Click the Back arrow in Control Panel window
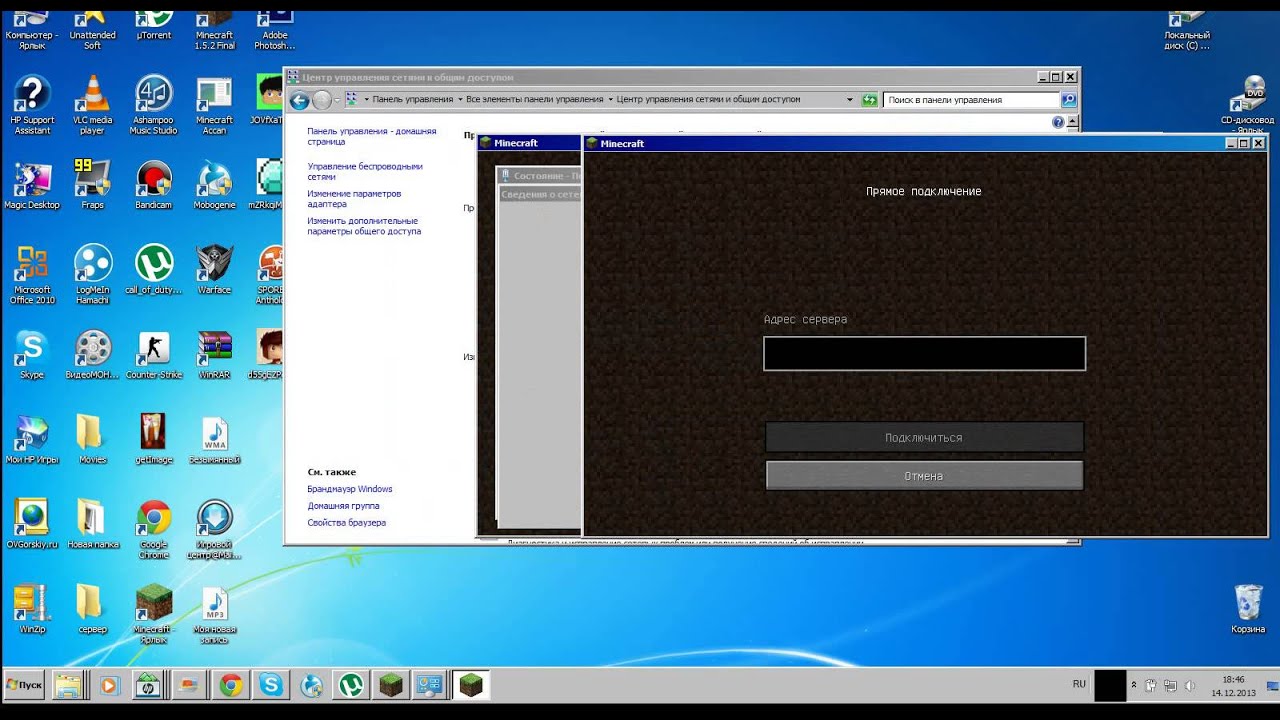1280x720 pixels. 299,100
